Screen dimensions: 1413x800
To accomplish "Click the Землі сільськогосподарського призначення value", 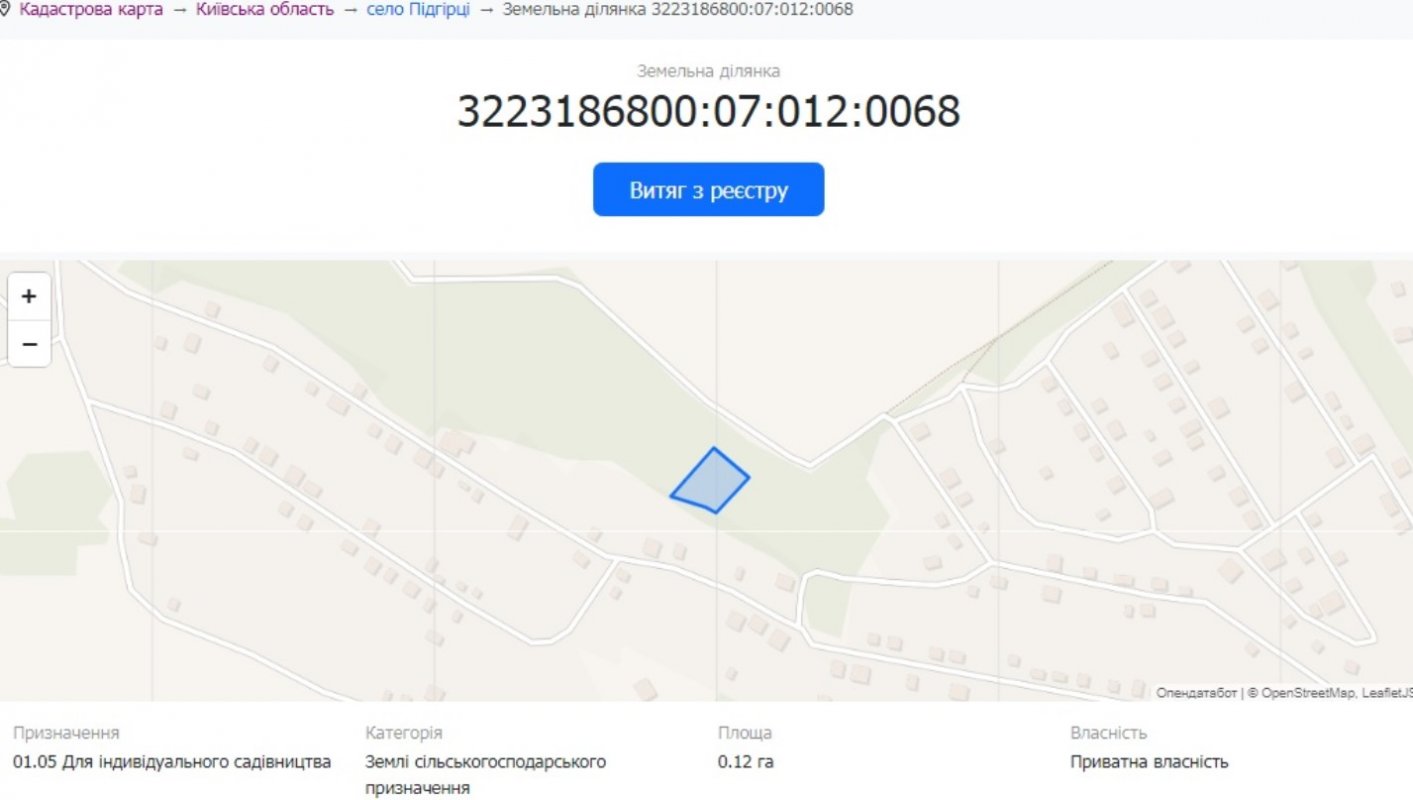I will (486, 774).
